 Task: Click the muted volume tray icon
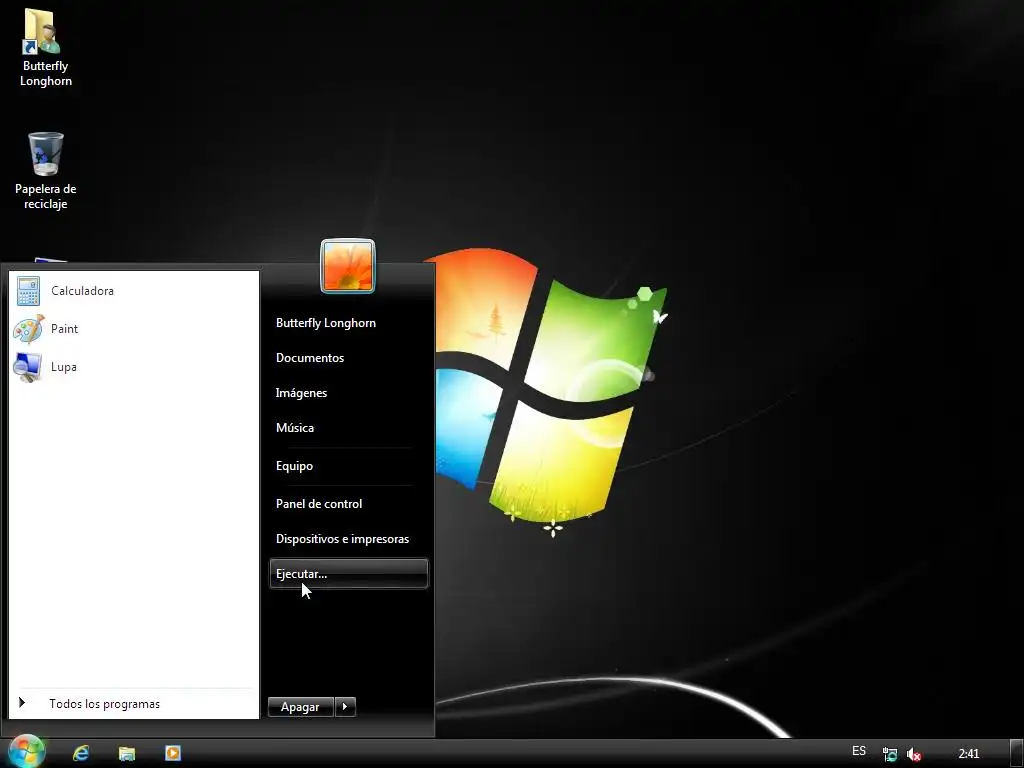[914, 754]
